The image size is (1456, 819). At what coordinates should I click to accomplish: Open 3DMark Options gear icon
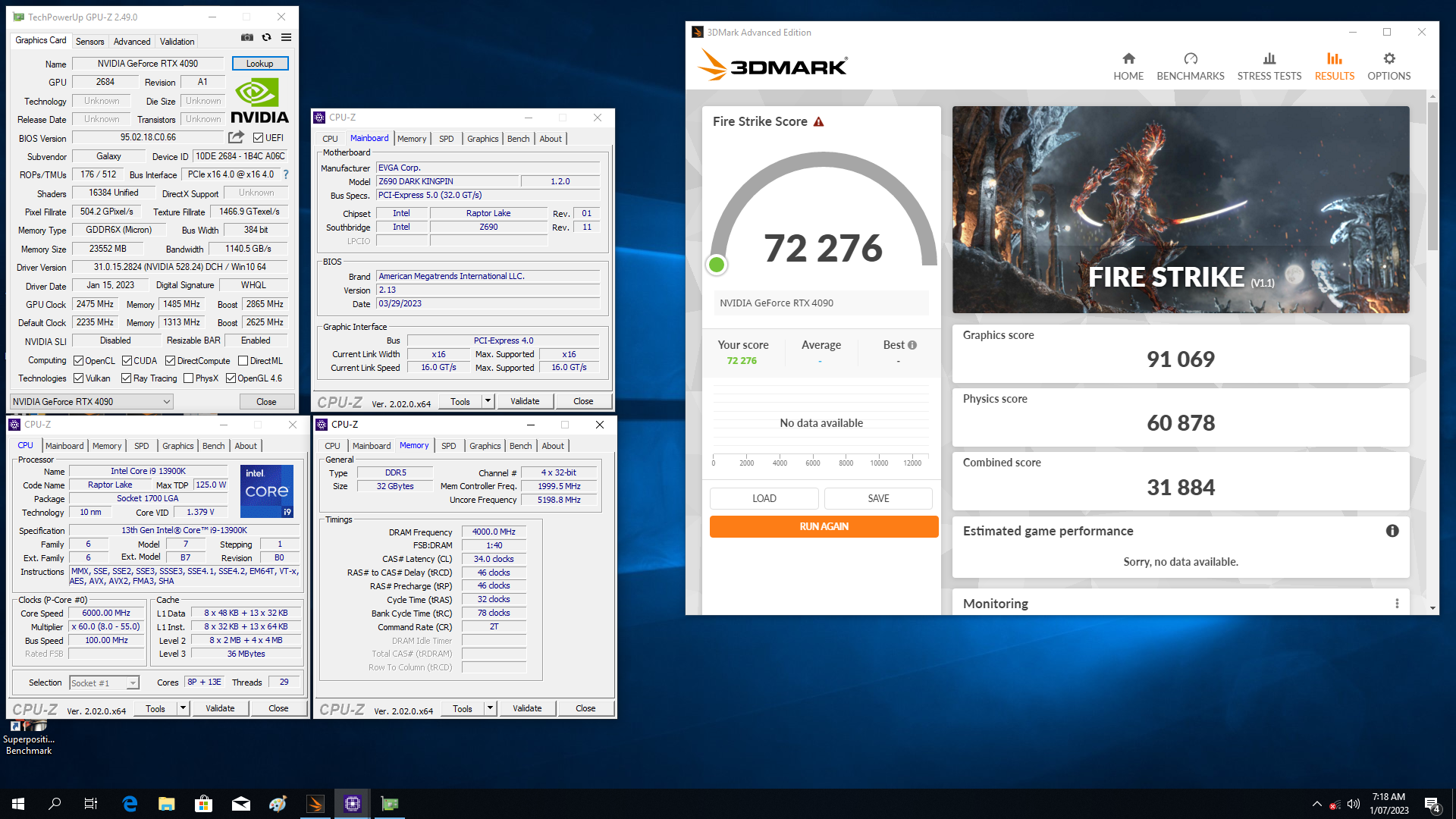coord(1389,58)
